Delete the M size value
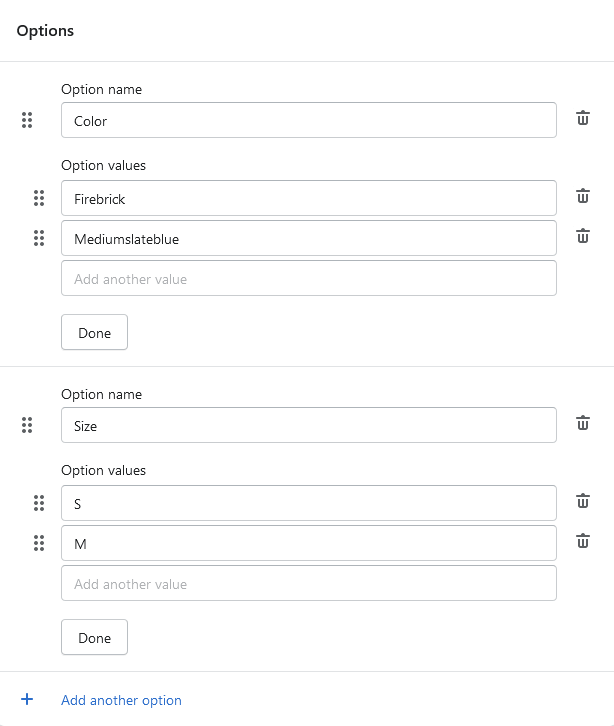The width and height of the screenshot is (614, 726). pyautogui.click(x=583, y=542)
